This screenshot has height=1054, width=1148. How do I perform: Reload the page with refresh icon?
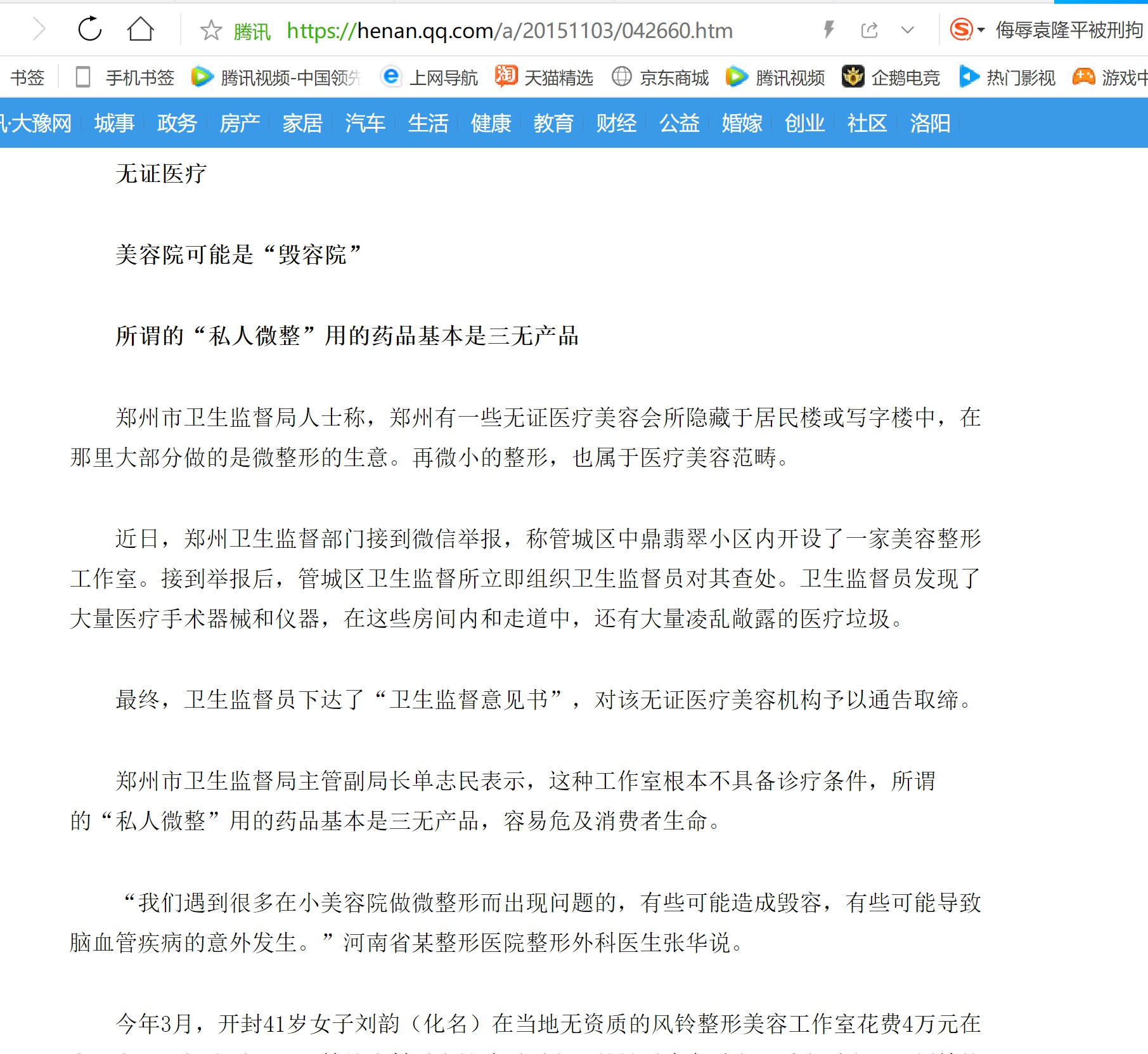(89, 29)
